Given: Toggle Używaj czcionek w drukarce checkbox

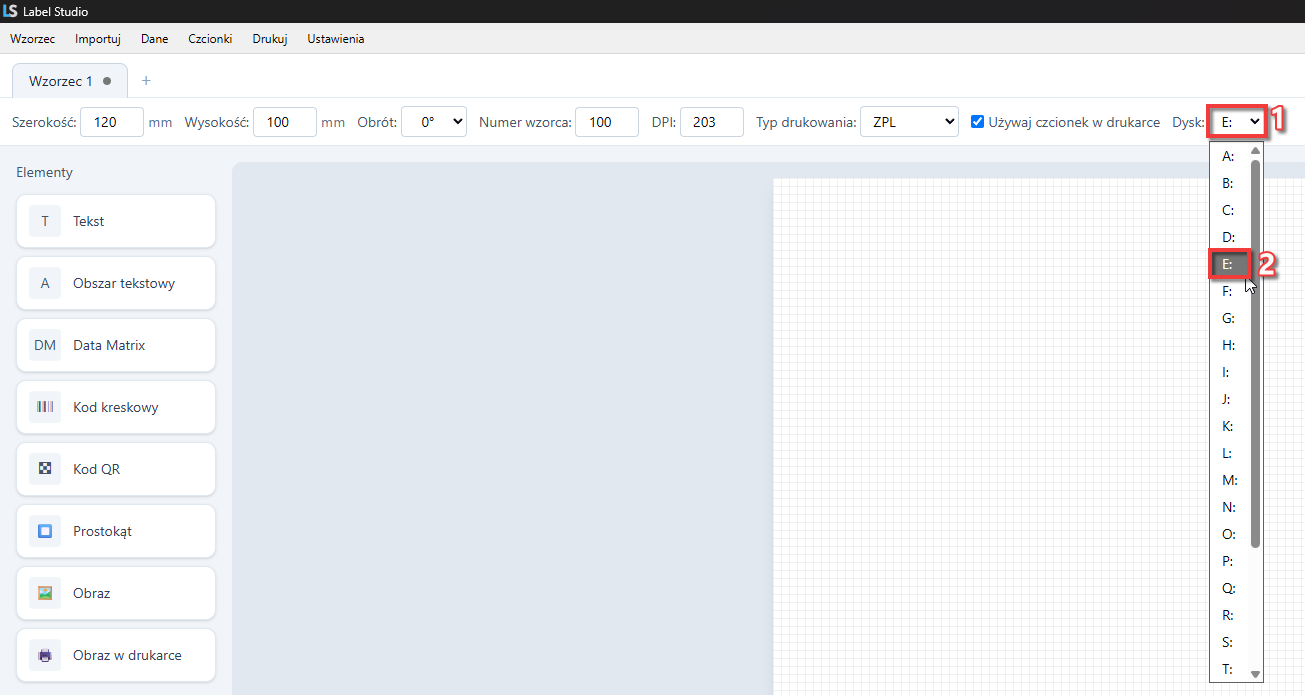Looking at the screenshot, I should click(x=978, y=122).
